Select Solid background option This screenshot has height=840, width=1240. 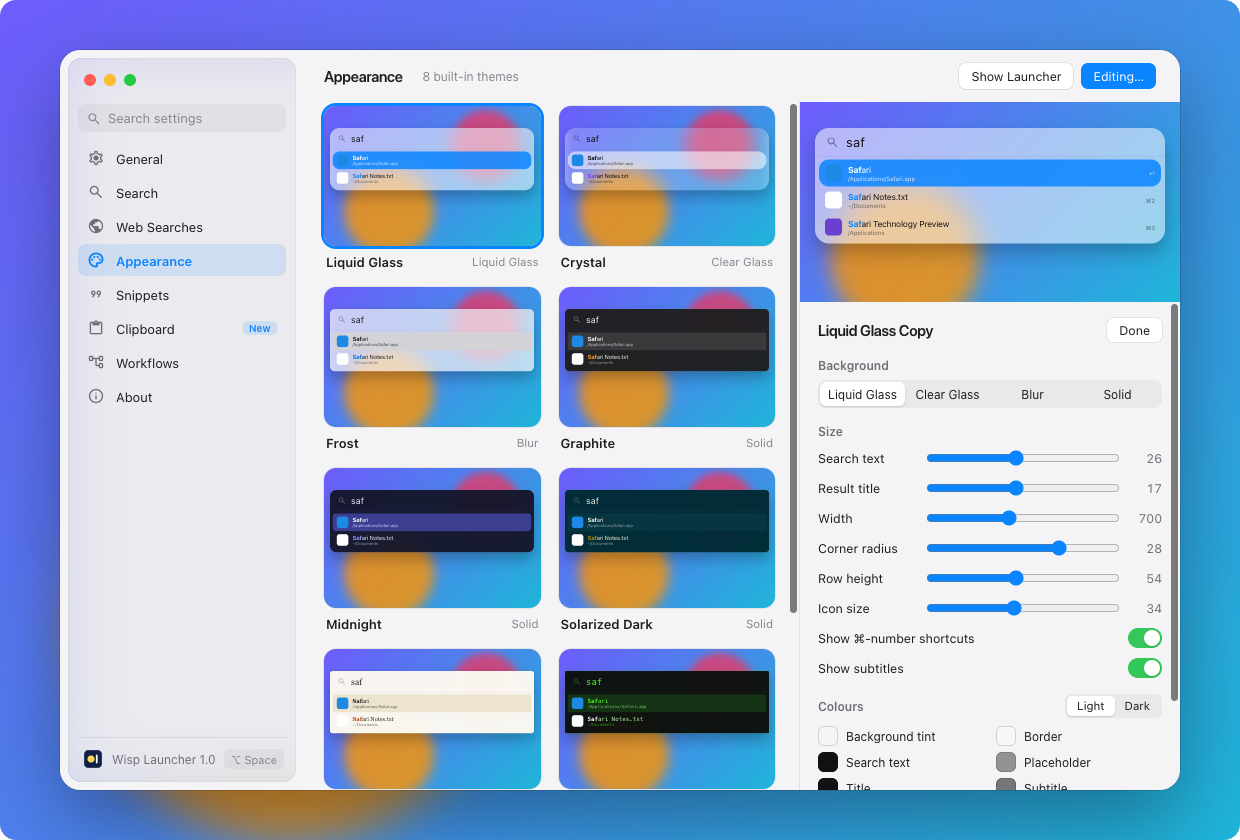[1117, 394]
